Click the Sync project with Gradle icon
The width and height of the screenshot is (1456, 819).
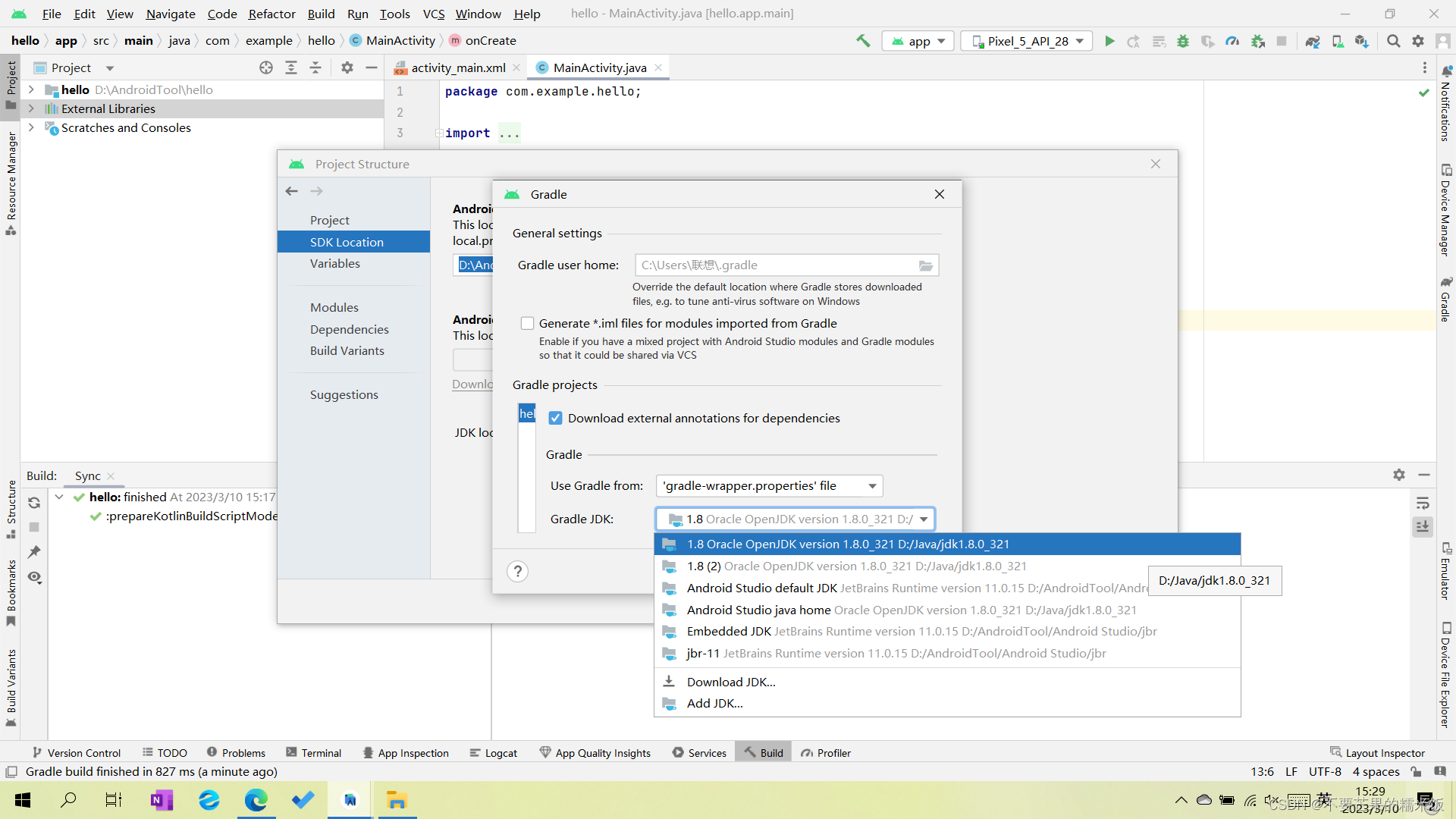coord(1314,41)
